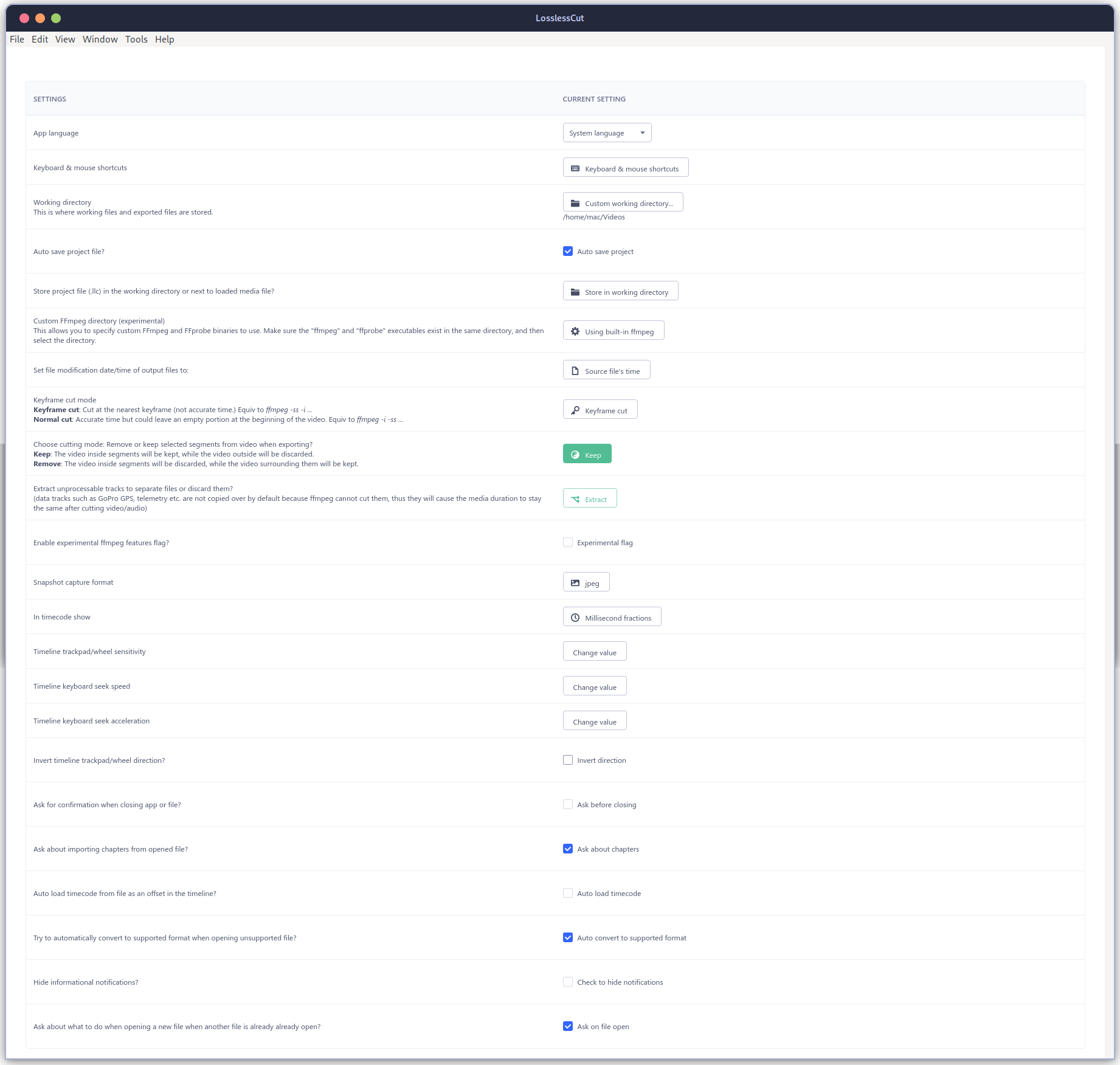Open the System language dropdown

[607, 133]
